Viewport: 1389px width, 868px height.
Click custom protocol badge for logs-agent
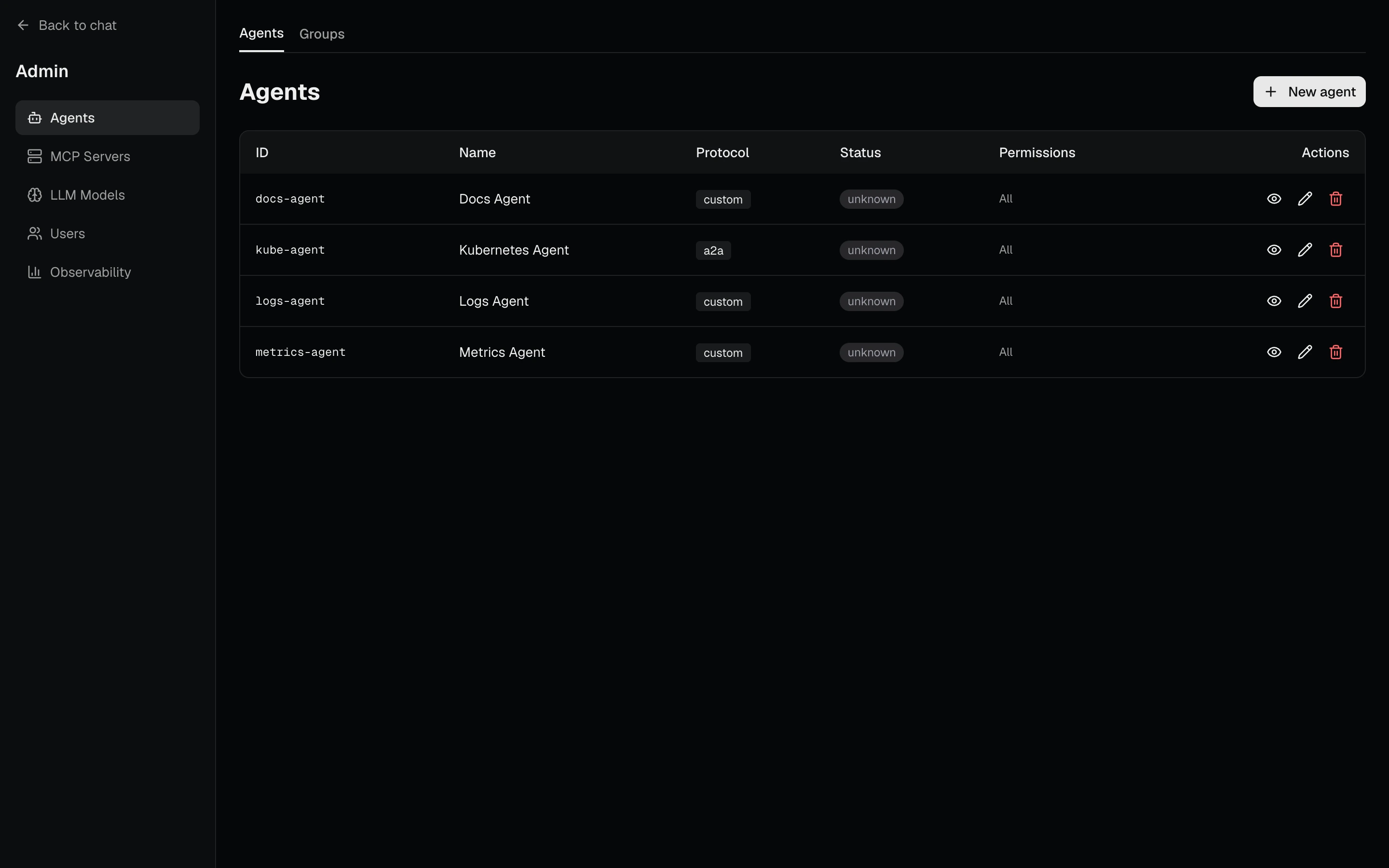pyautogui.click(x=722, y=301)
